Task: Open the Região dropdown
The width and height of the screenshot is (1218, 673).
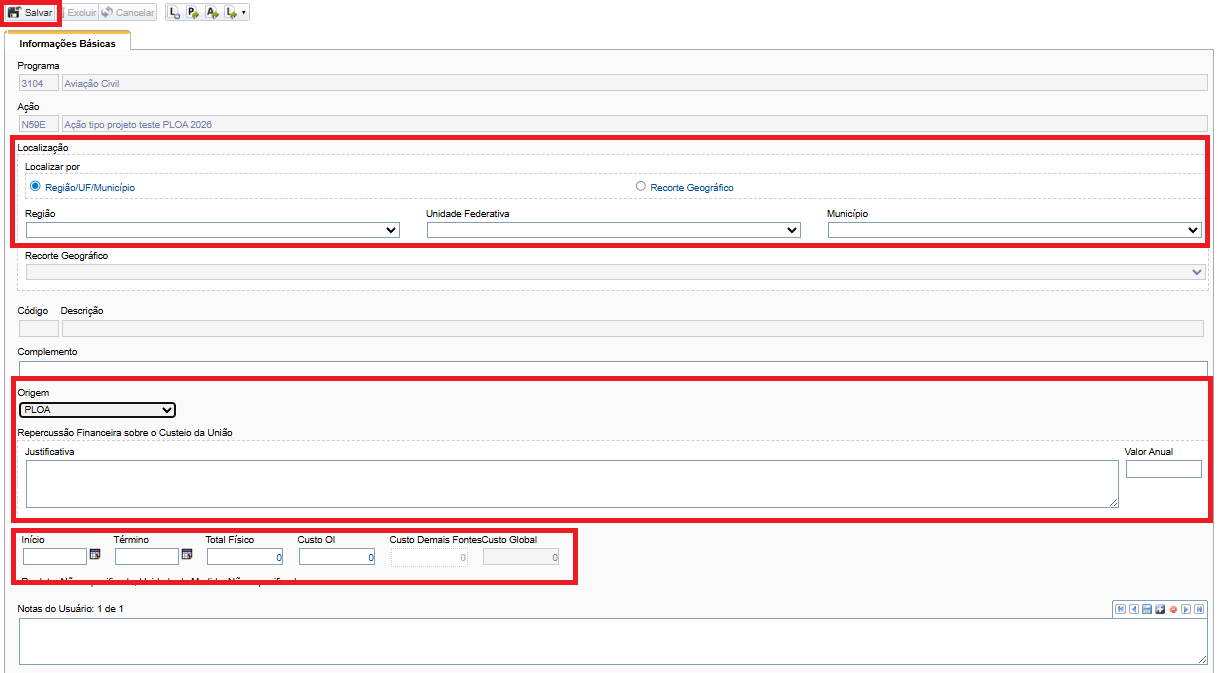Action: click(x=212, y=230)
